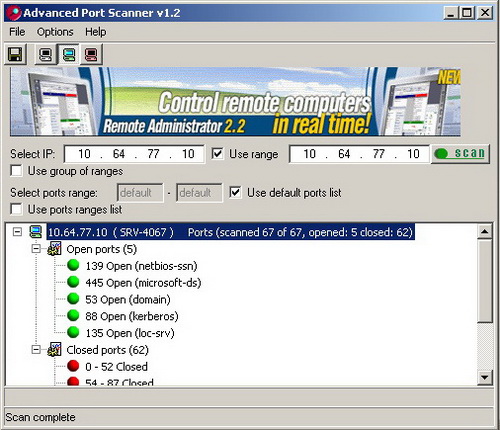Click the green dot for port 445
This screenshot has height=430, width=500.
click(73, 282)
